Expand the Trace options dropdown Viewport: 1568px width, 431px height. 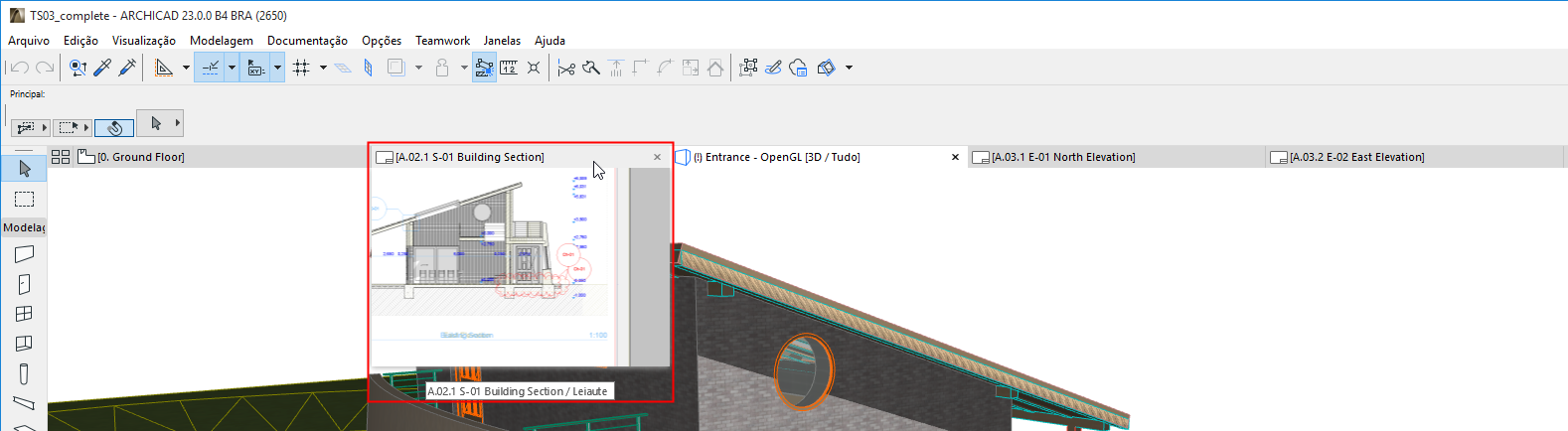tap(418, 68)
